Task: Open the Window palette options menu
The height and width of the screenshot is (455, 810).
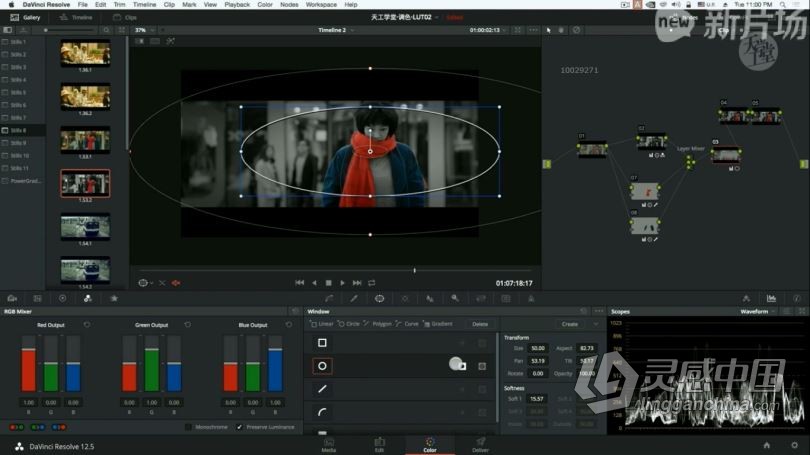Action: coord(599,311)
